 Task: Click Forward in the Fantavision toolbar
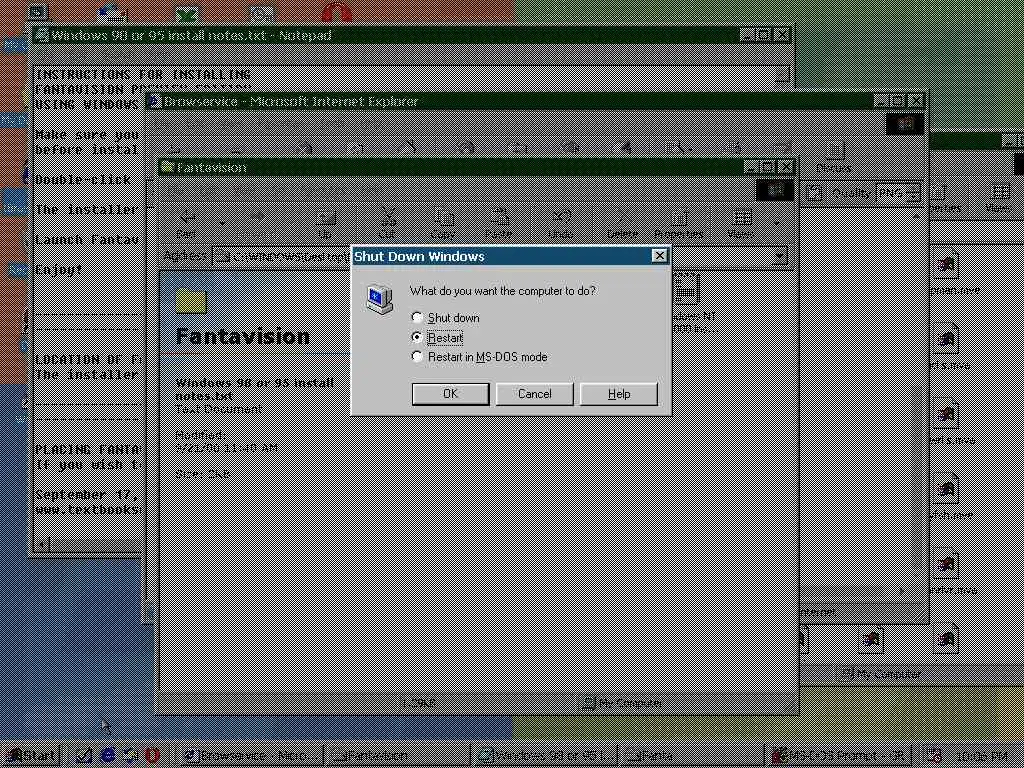click(x=256, y=223)
